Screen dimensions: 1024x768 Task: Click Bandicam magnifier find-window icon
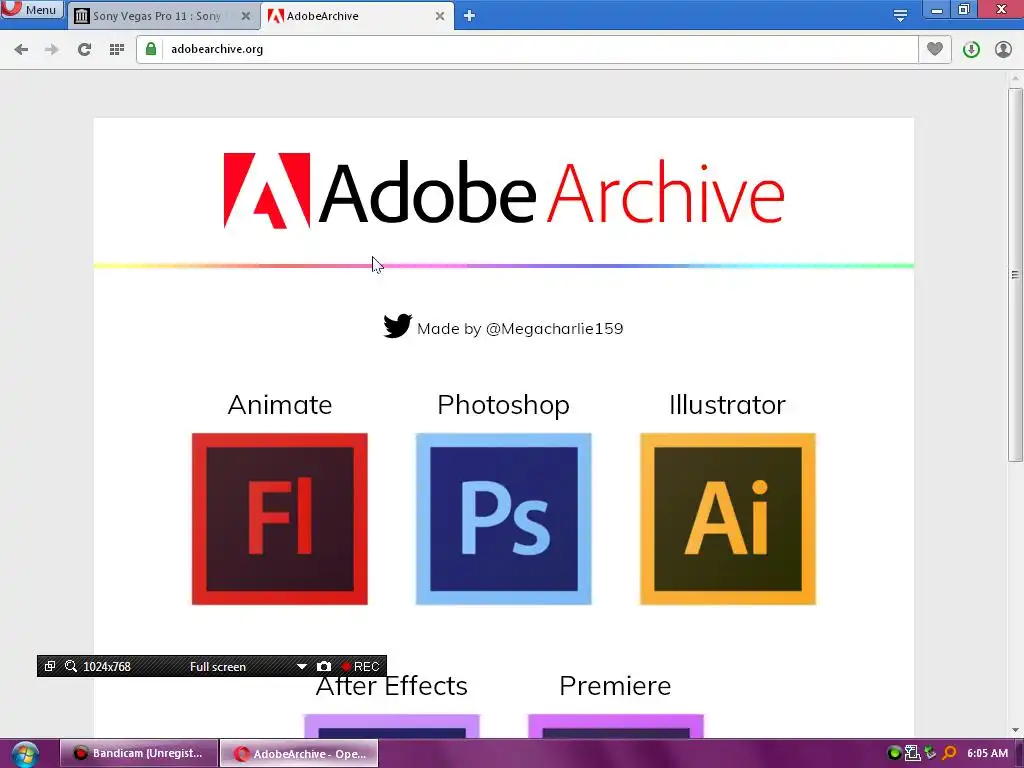[71, 666]
